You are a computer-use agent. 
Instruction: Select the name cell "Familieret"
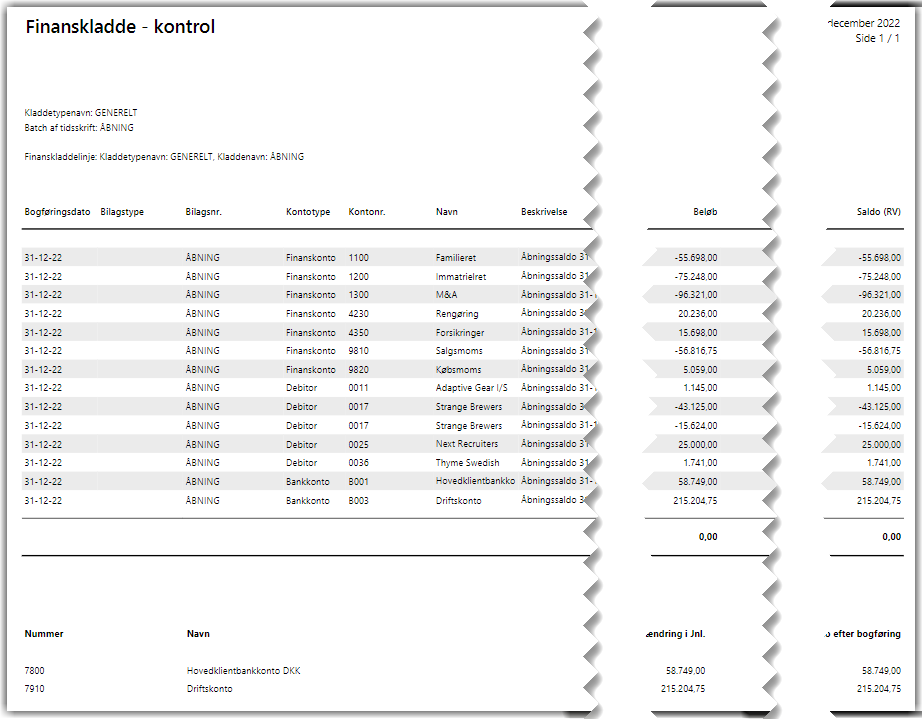pyautogui.click(x=456, y=258)
